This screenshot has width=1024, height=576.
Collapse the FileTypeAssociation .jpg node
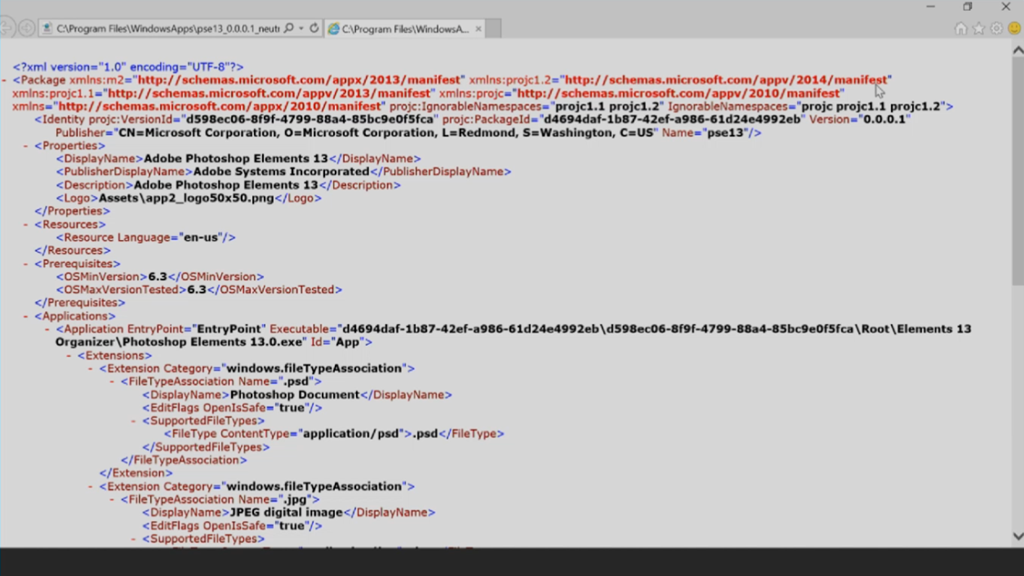[x=112, y=500]
